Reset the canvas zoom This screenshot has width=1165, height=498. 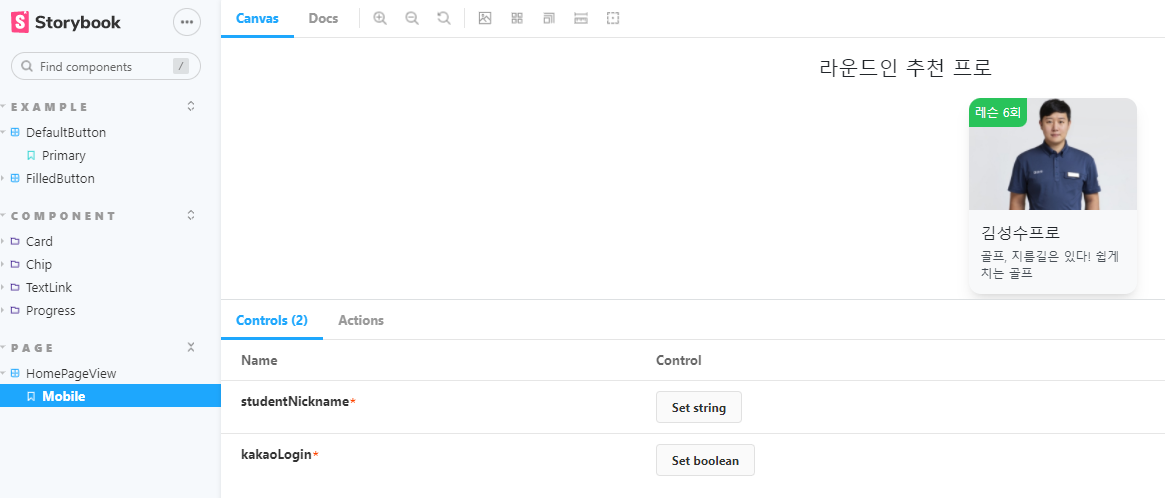click(x=444, y=19)
